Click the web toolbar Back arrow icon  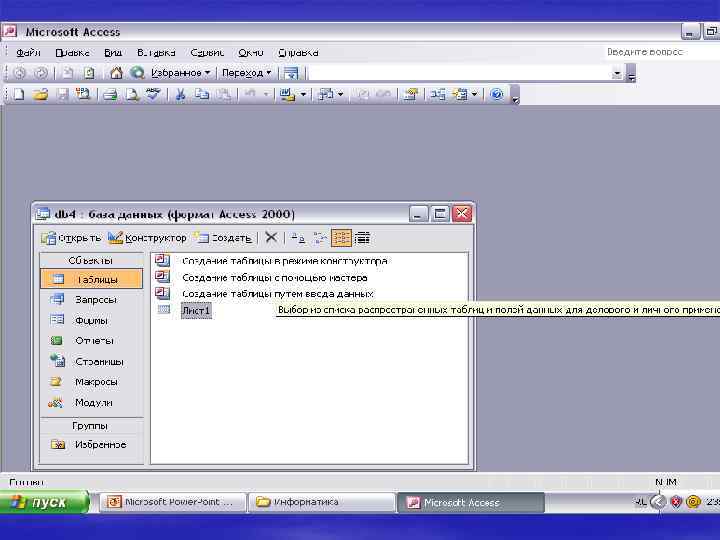tap(19, 73)
